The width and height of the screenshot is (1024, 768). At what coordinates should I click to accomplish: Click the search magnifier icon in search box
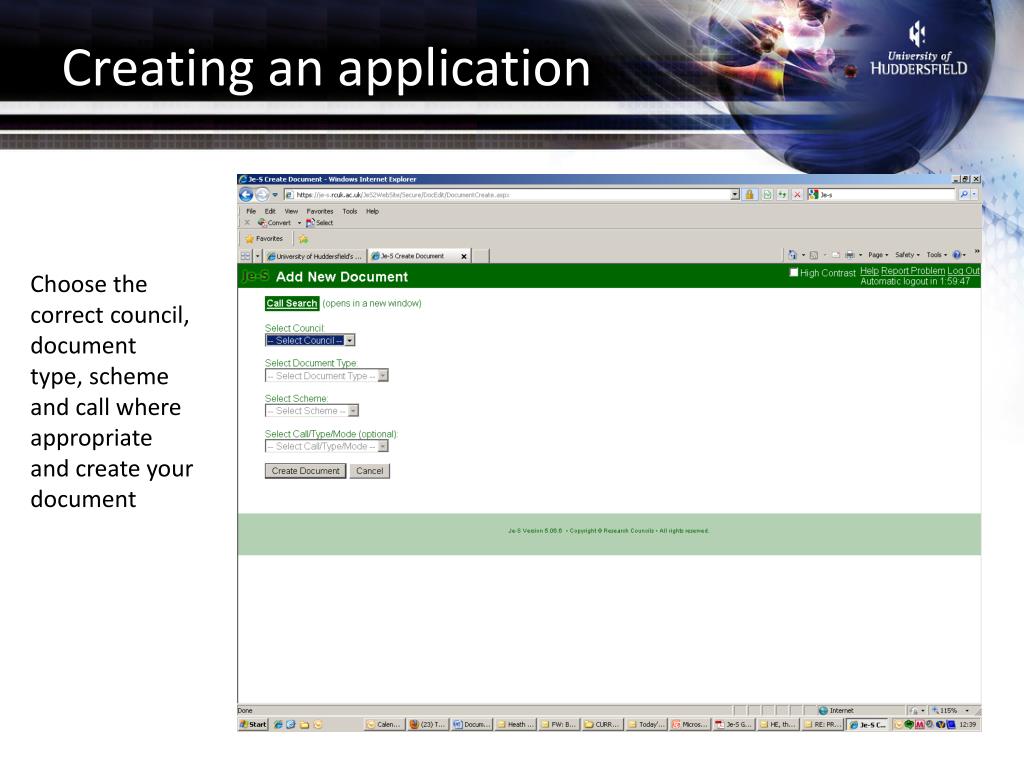[964, 195]
